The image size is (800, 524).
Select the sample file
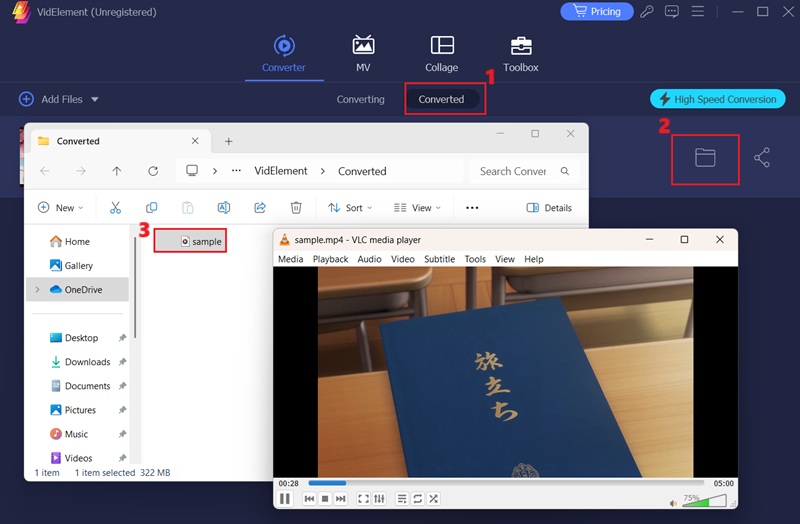point(190,241)
